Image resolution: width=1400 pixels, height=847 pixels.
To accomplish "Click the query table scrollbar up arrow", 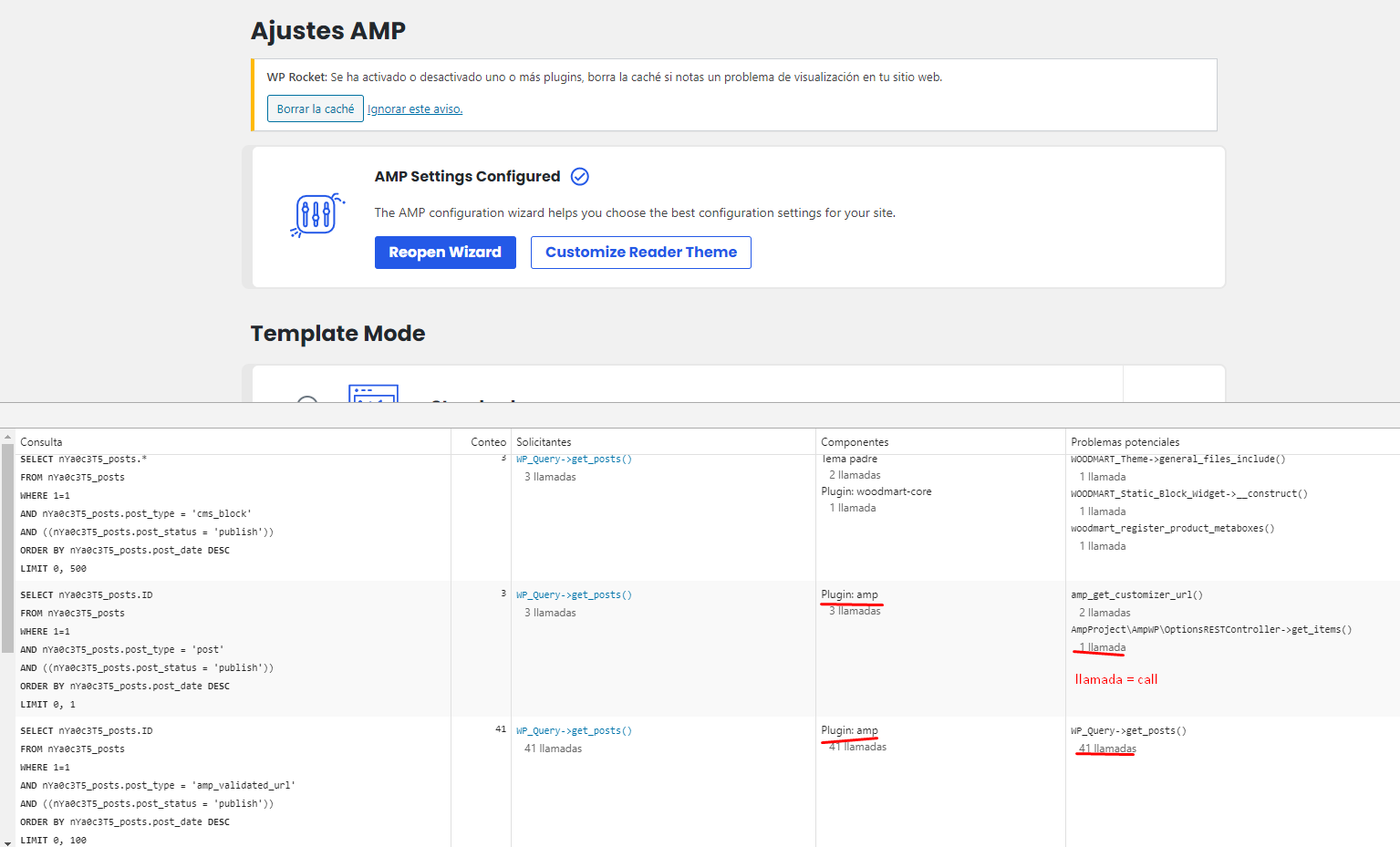I will [x=7, y=438].
